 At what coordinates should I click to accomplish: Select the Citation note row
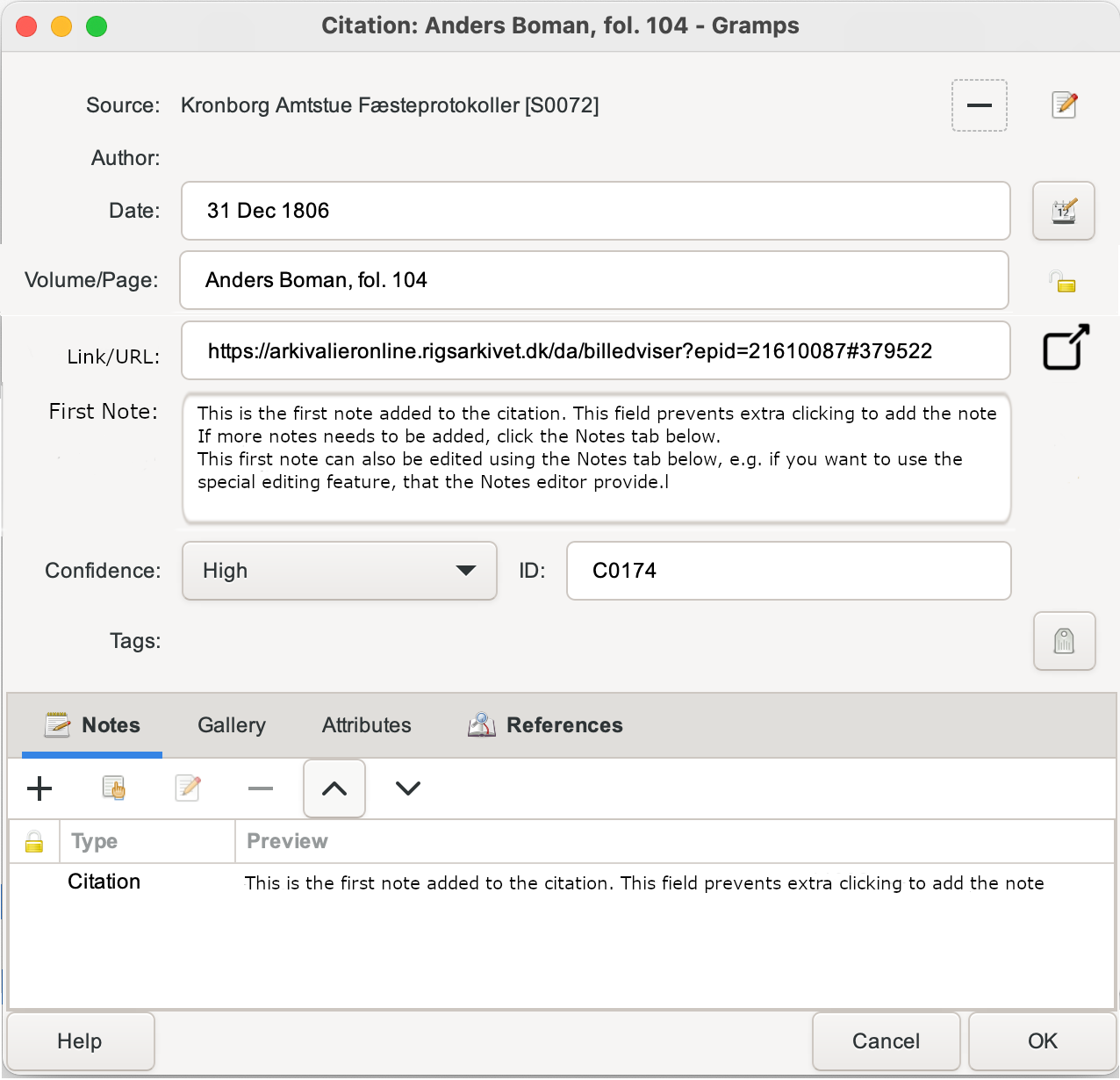click(x=562, y=882)
